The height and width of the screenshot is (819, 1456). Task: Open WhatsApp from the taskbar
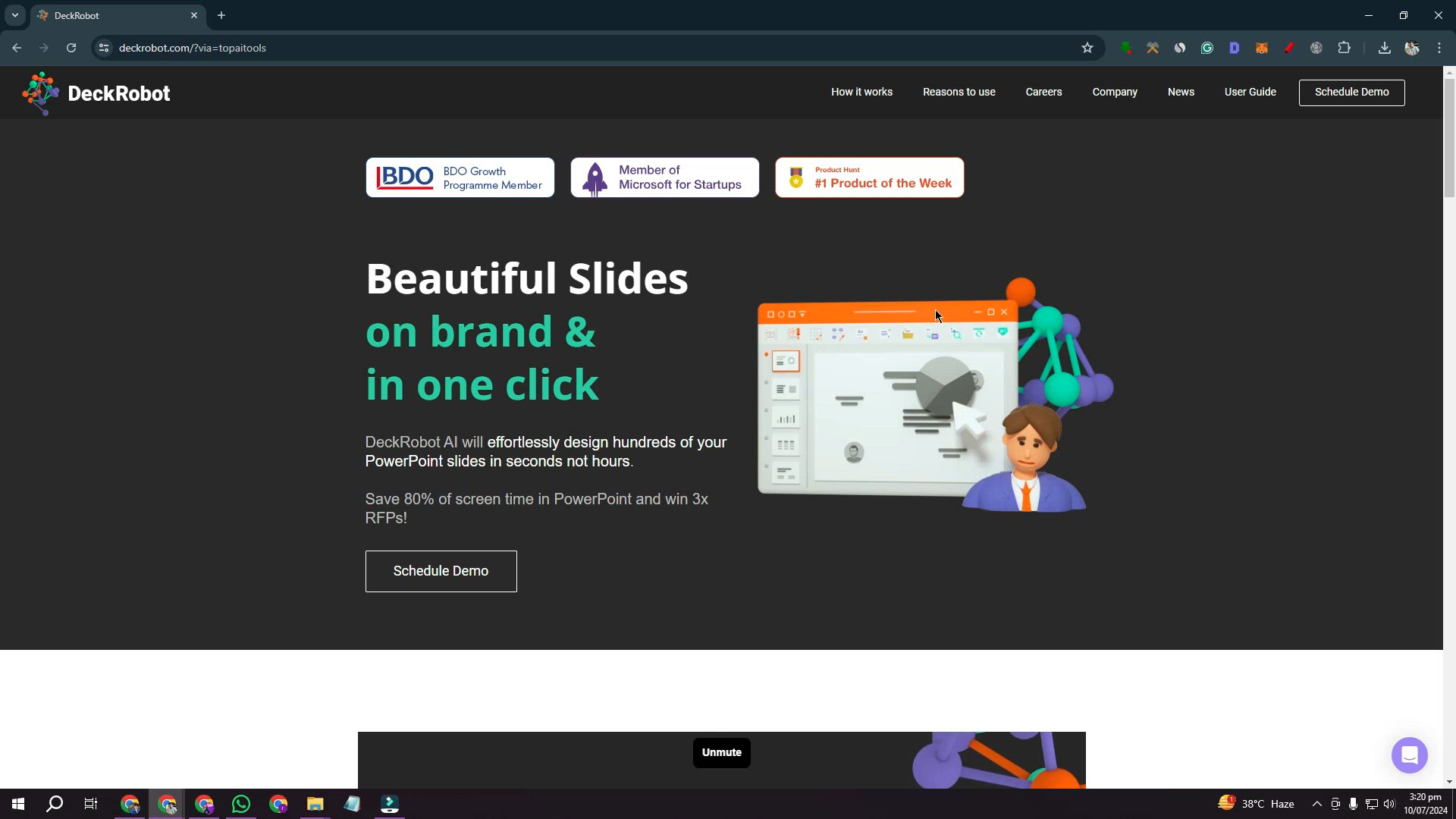(241, 804)
